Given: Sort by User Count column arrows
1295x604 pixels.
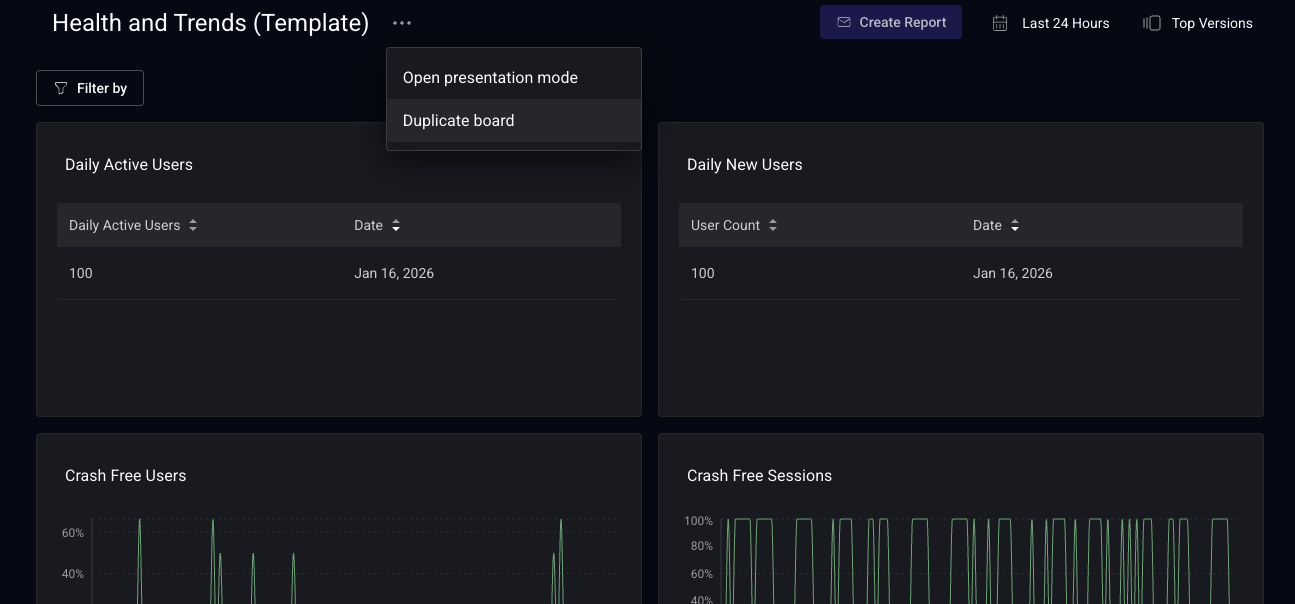Looking at the screenshot, I should pos(773,226).
